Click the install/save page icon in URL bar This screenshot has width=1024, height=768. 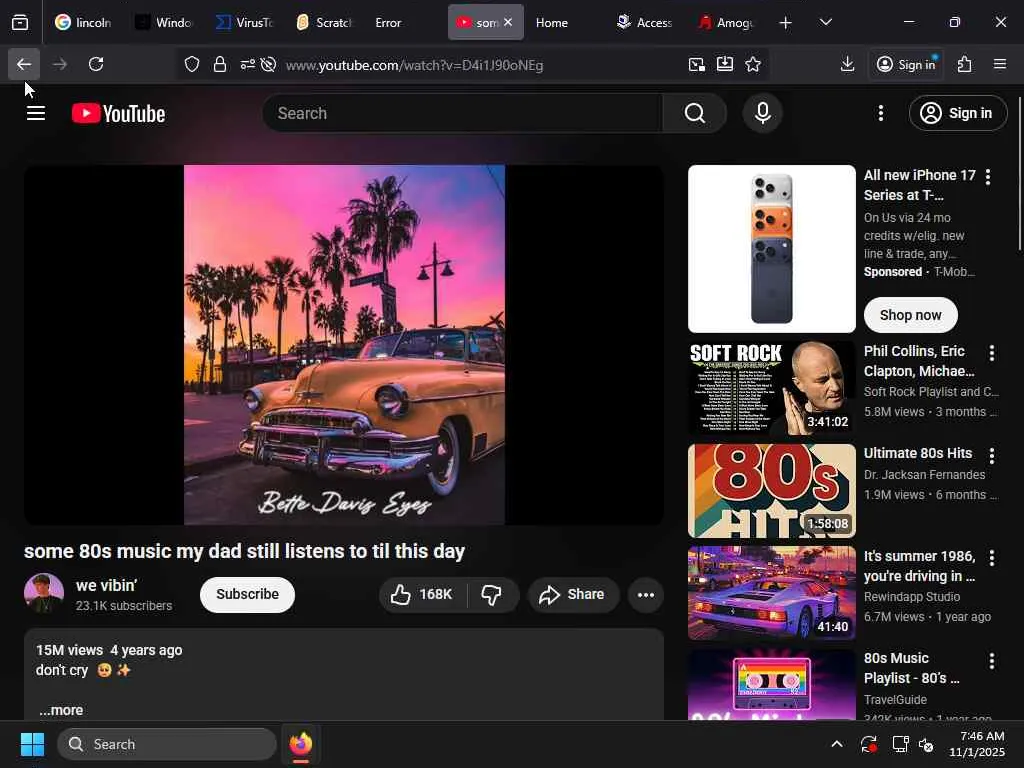click(725, 64)
